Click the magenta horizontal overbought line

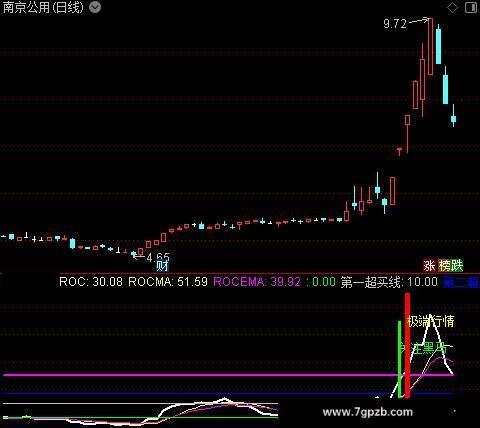pyautogui.click(x=228, y=375)
